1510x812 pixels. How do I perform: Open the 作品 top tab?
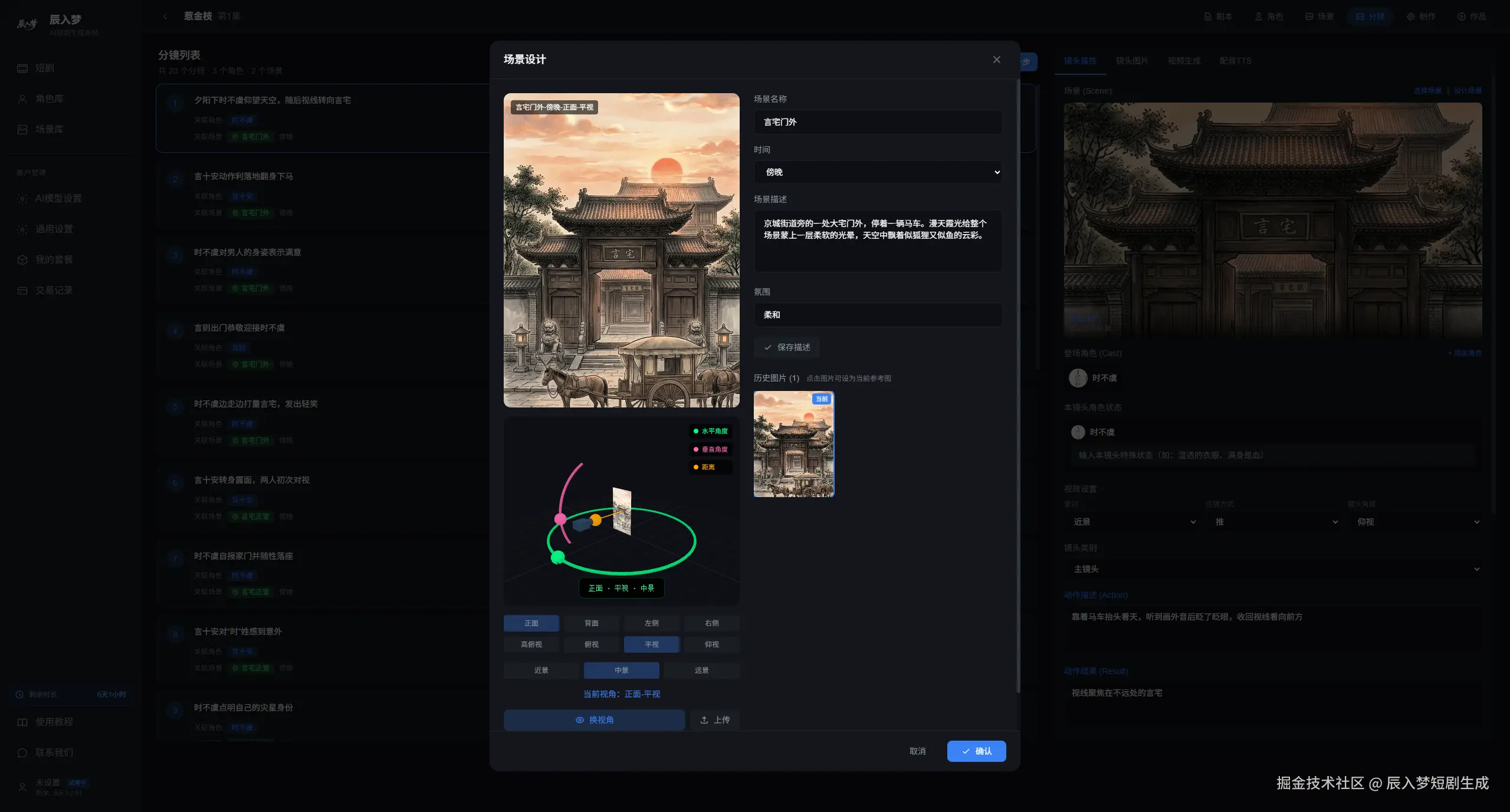1472,17
